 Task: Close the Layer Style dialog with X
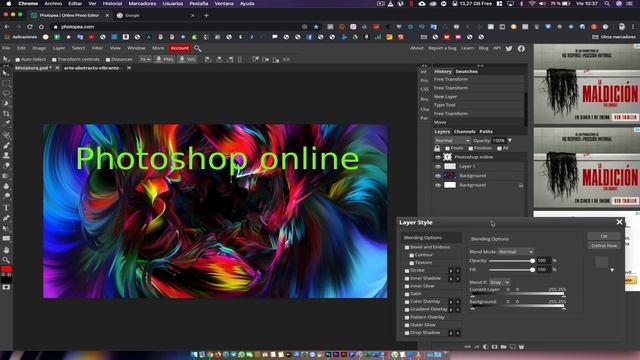coord(619,222)
